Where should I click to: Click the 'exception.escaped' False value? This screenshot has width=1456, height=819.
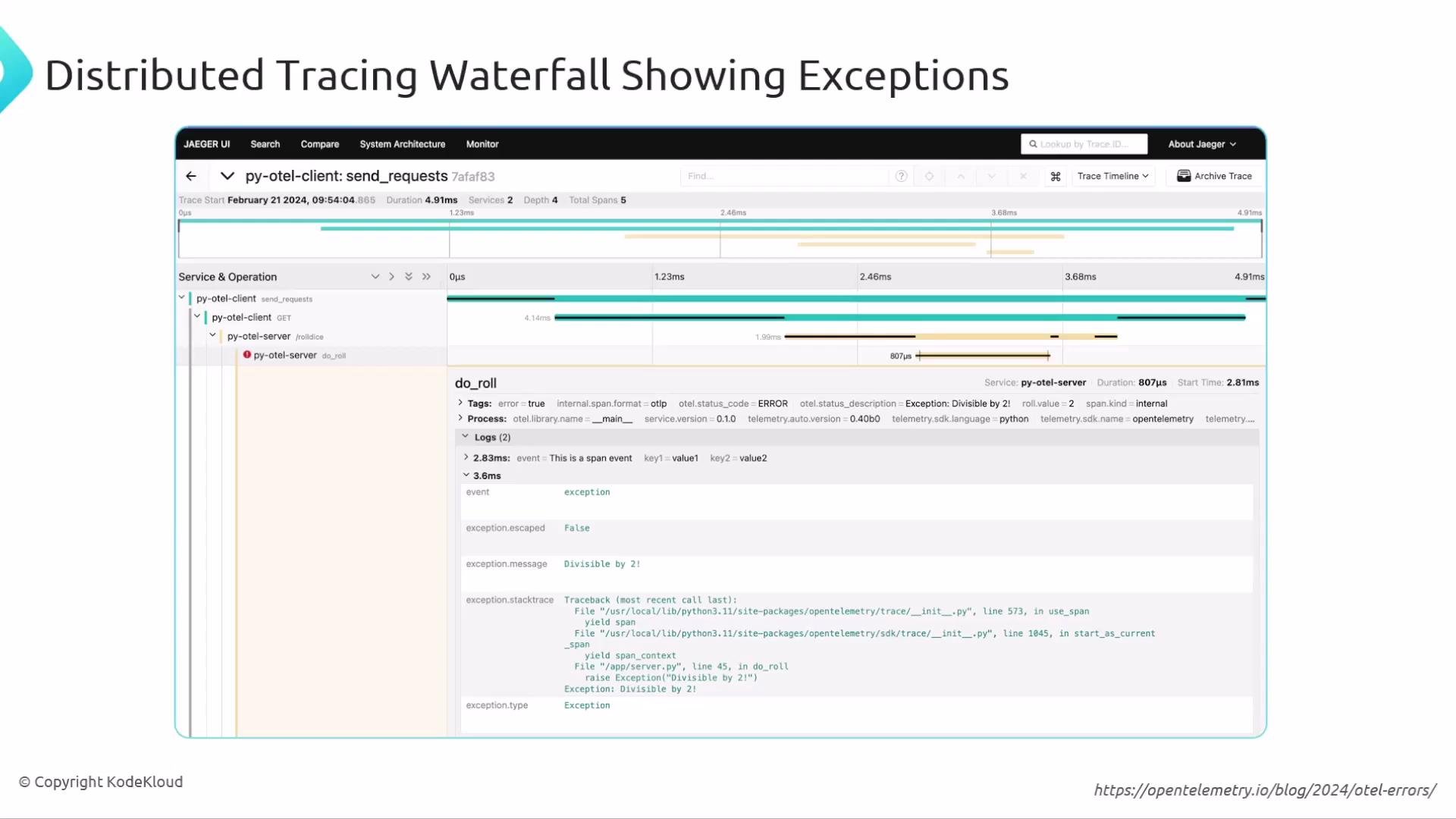pyautogui.click(x=576, y=528)
